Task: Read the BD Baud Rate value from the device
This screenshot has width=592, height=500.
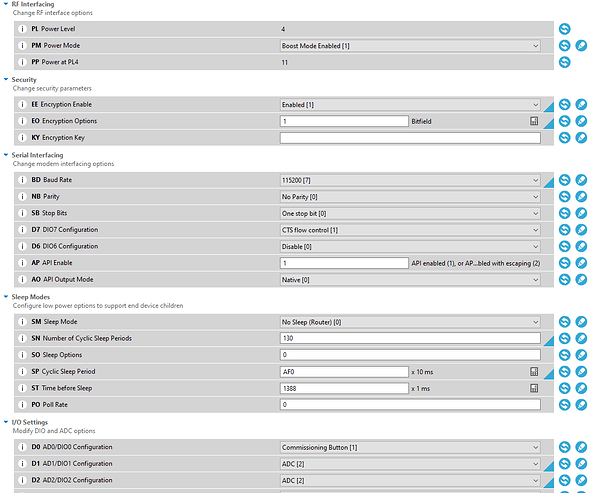Action: 564,180
